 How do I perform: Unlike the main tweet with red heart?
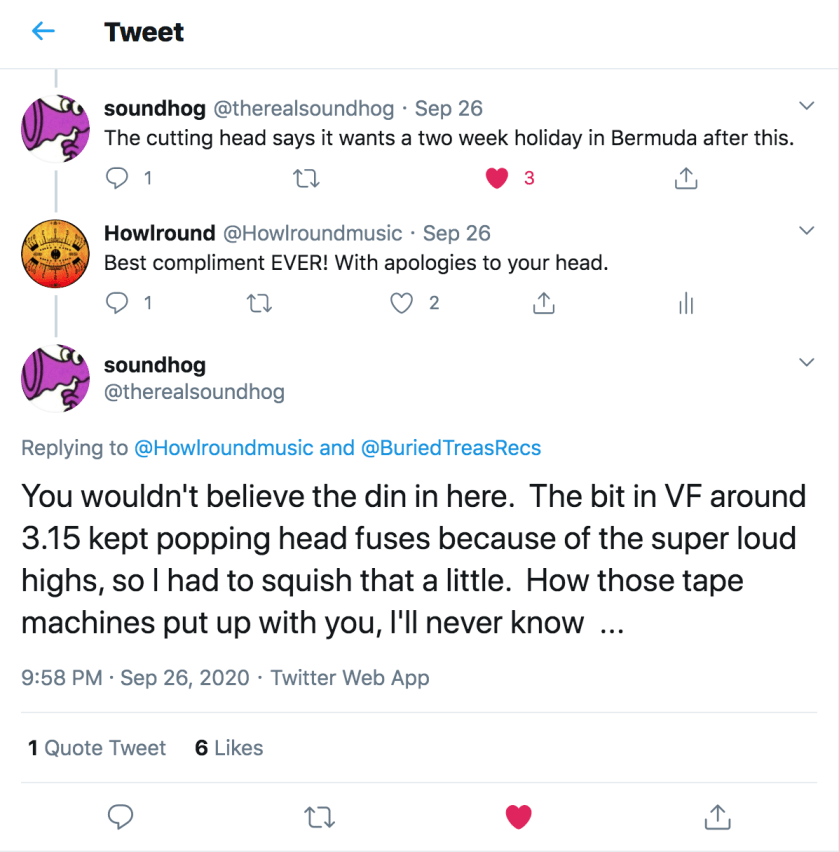(518, 817)
